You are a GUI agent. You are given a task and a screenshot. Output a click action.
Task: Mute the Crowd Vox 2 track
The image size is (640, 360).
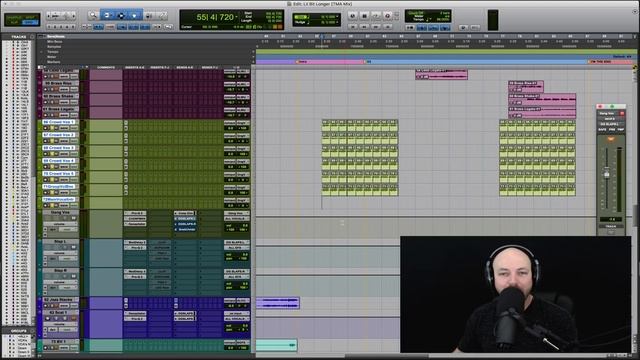(x=57, y=141)
